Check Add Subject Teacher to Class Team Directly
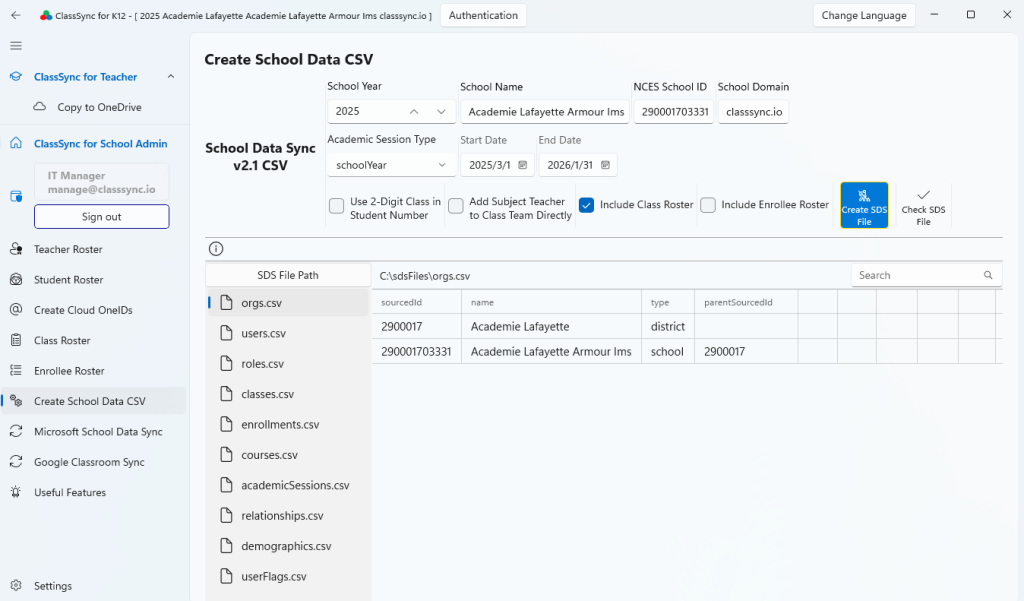 456,206
